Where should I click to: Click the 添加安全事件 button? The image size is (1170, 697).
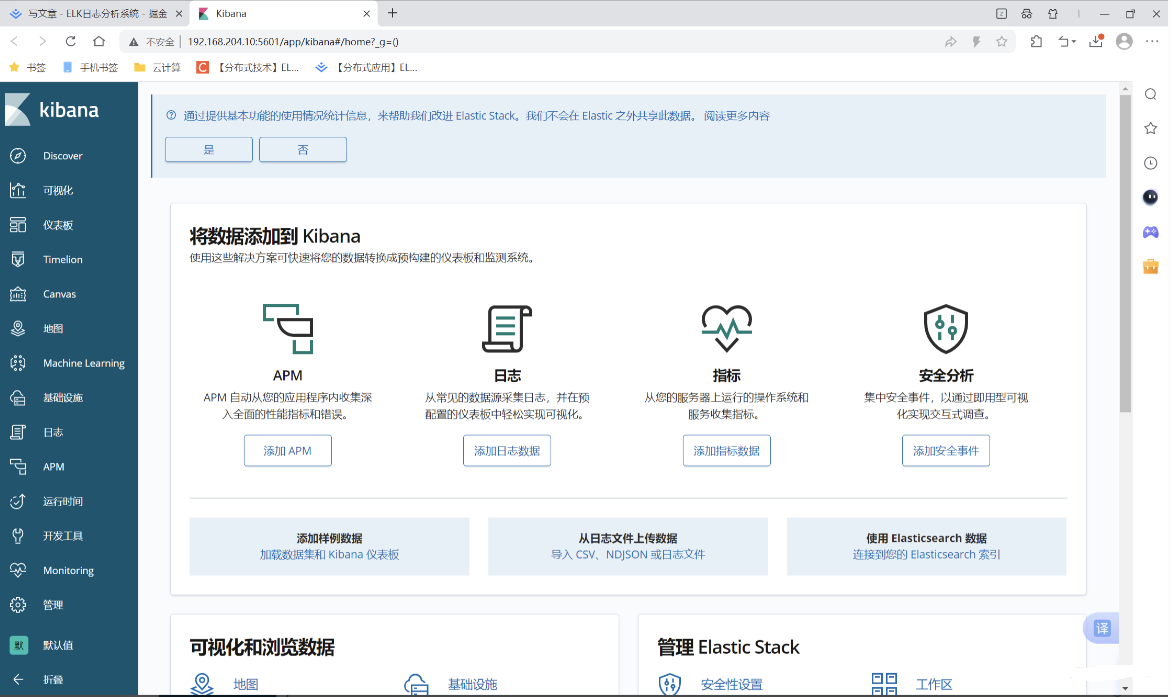tap(945, 451)
